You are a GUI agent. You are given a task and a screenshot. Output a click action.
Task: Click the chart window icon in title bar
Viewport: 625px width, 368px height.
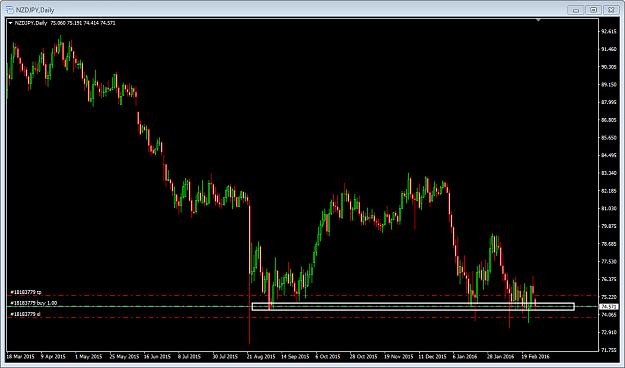(10, 10)
